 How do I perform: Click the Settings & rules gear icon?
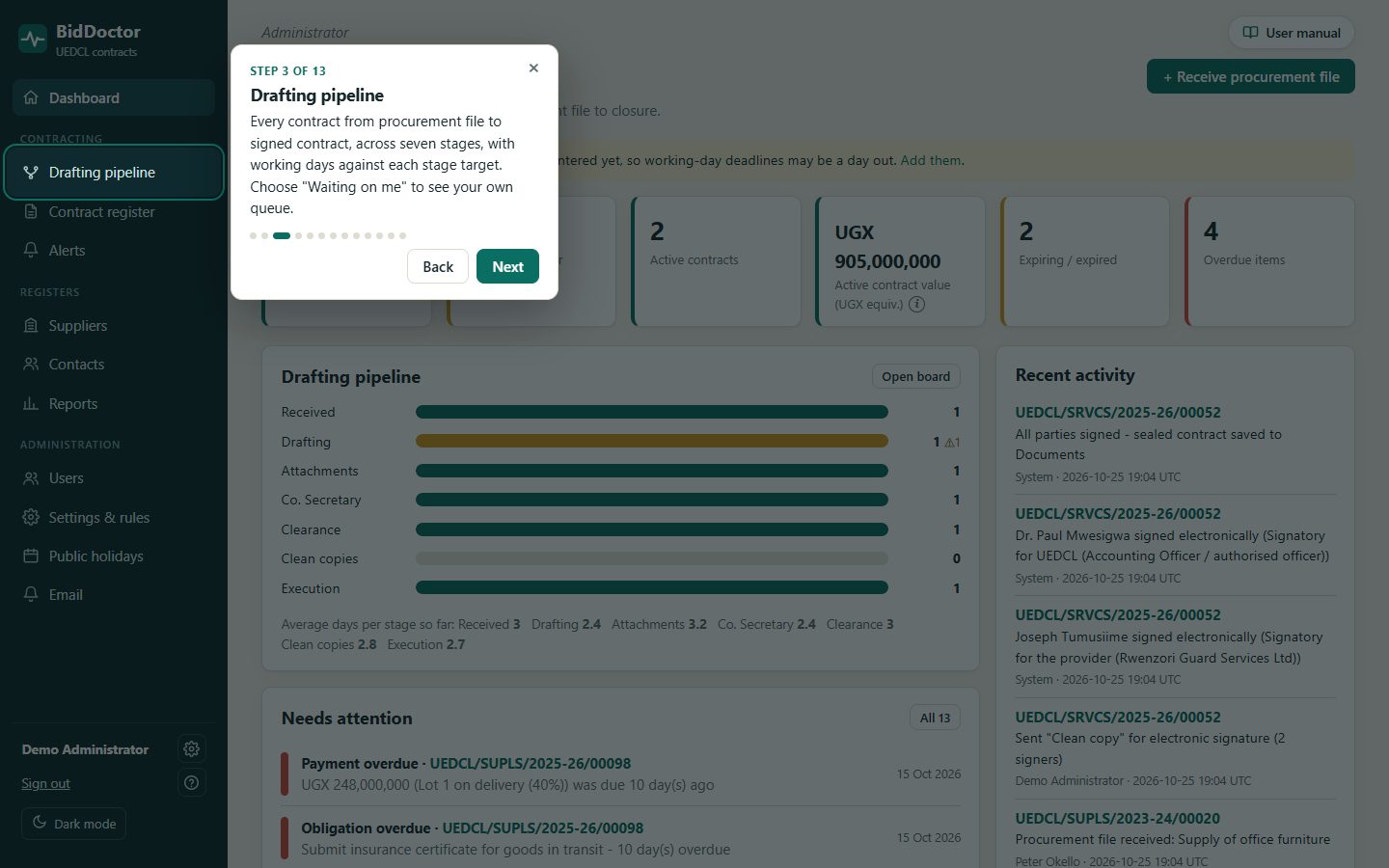point(31,517)
